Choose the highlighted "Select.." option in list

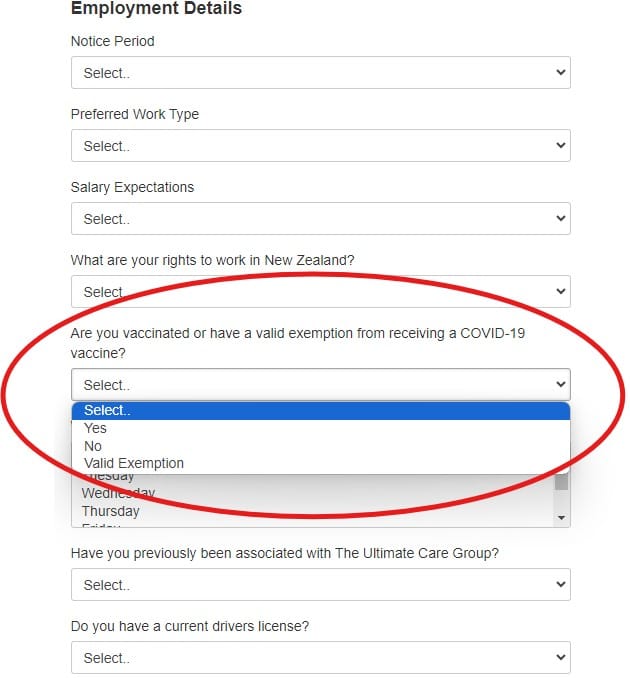(x=320, y=411)
